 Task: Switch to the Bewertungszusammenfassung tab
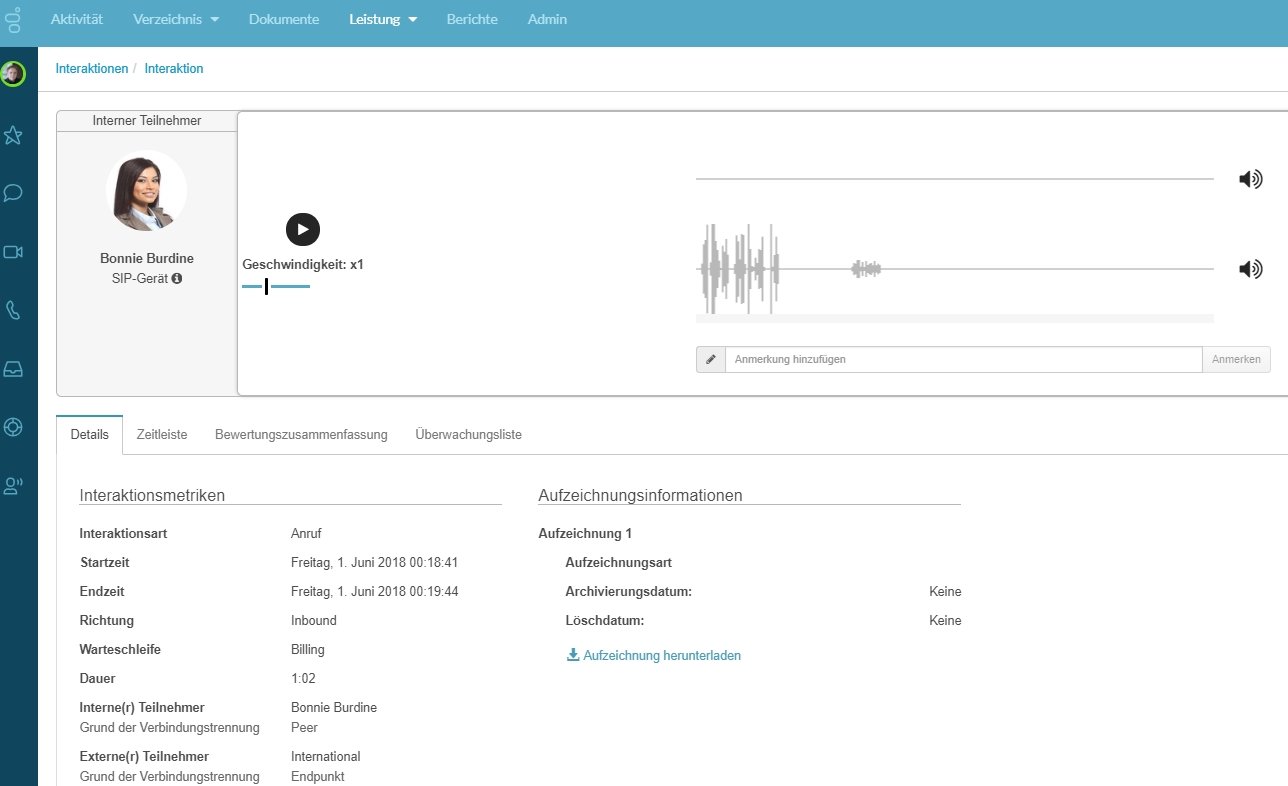(x=301, y=435)
